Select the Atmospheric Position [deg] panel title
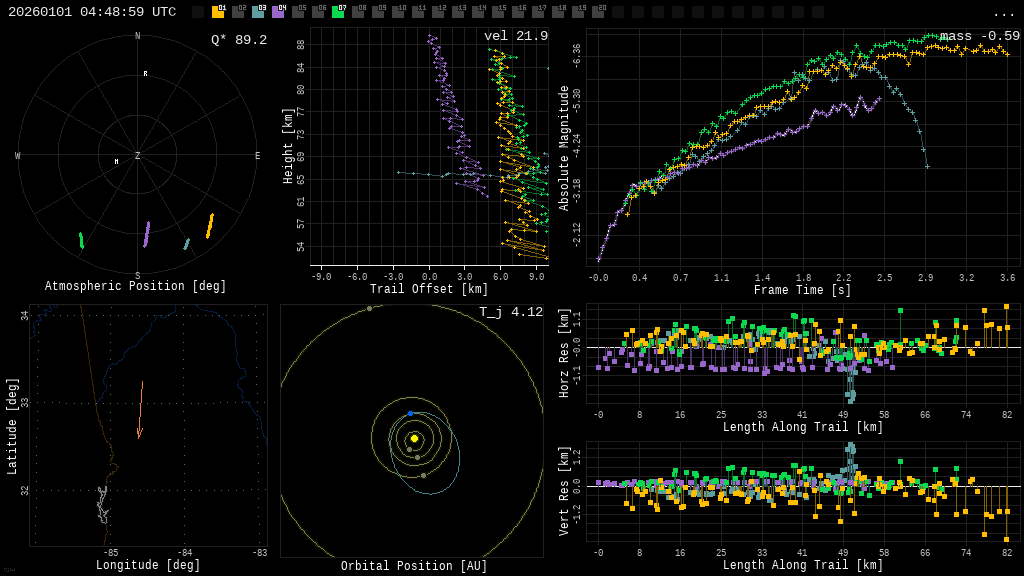 click(136, 287)
